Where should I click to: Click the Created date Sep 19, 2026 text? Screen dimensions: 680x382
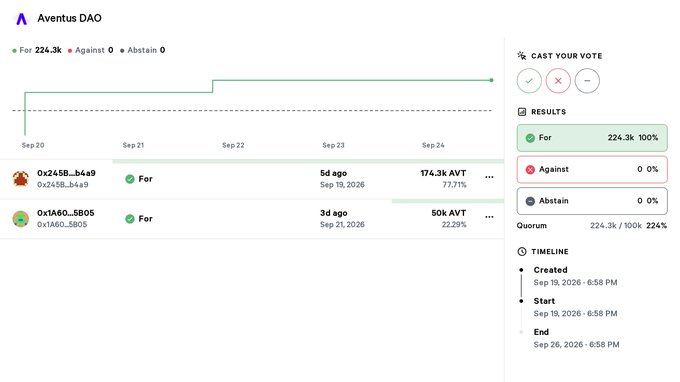tap(575, 283)
